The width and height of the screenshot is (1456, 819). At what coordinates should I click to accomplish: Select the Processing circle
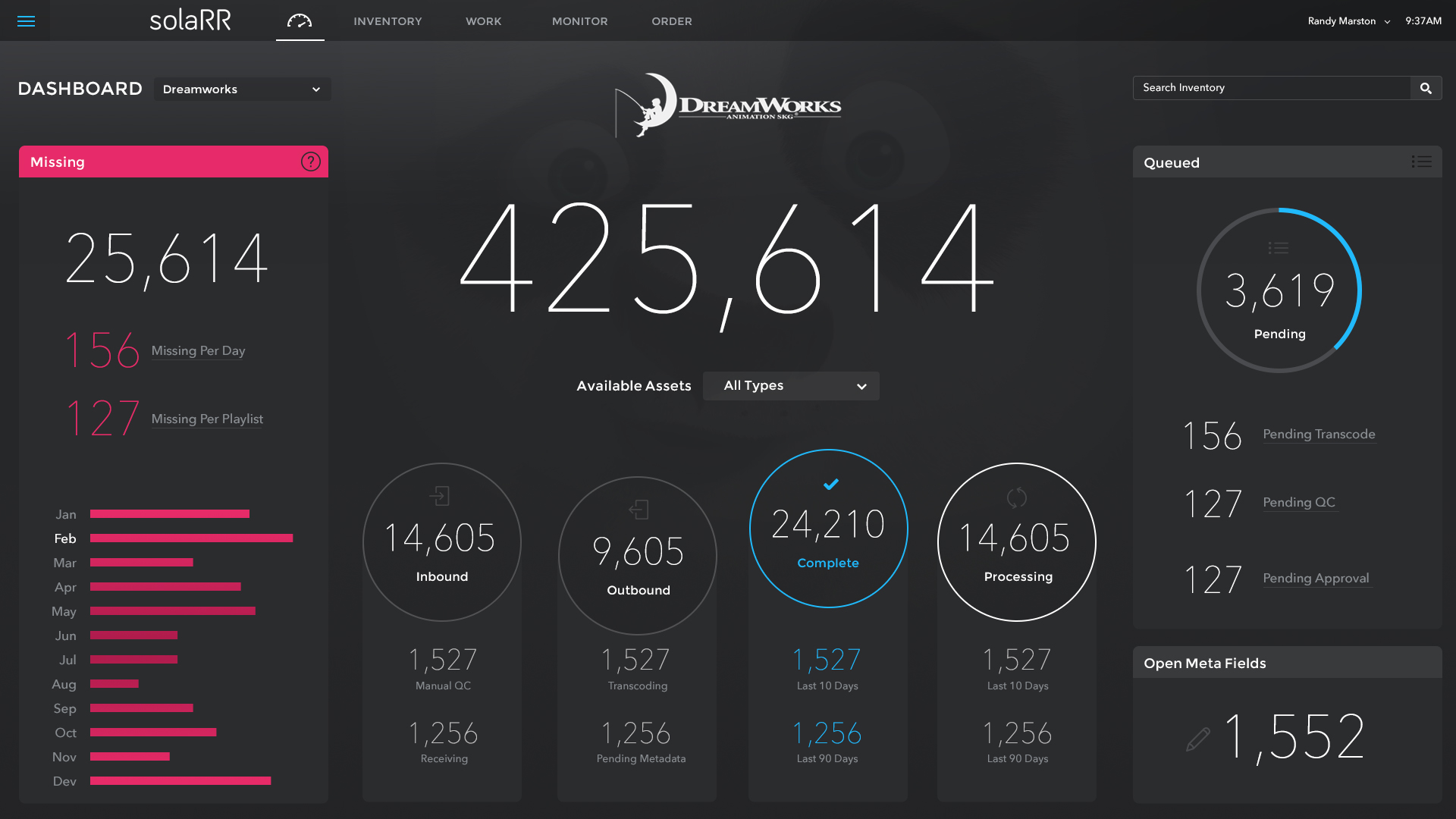(x=1017, y=542)
